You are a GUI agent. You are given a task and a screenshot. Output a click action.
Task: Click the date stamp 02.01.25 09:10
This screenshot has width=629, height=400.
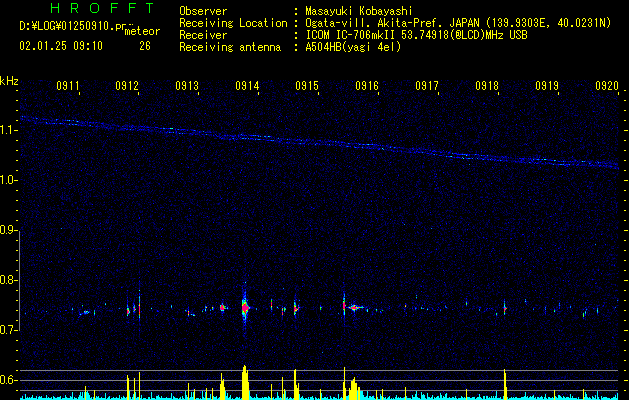(x=61, y=46)
